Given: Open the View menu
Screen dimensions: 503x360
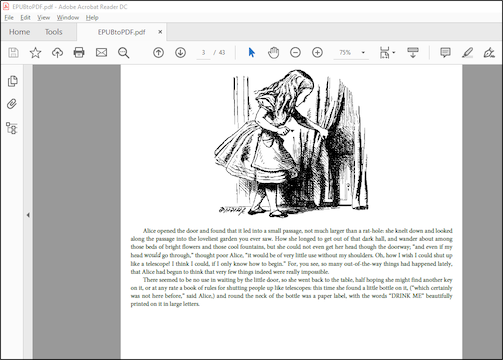Looking at the screenshot, I should point(44,17).
